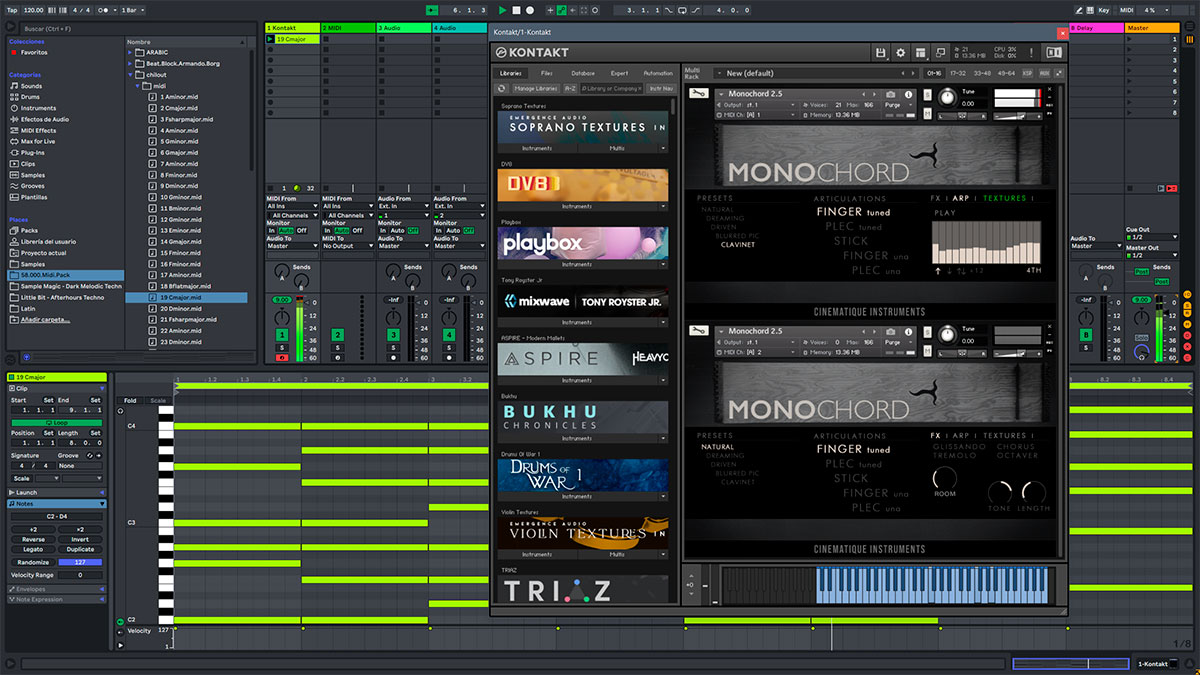This screenshot has width=1200, height=675.
Task: Click the Reverse notes button
Action: pos(33,540)
